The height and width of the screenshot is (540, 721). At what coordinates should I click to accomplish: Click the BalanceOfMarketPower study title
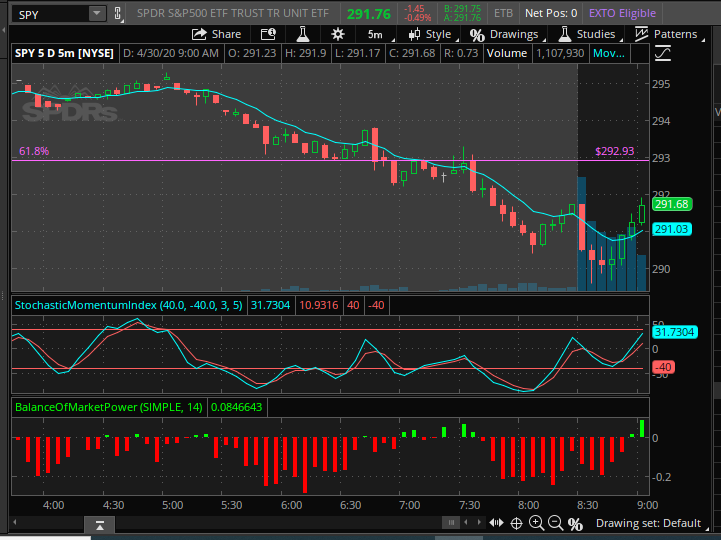[x=109, y=407]
